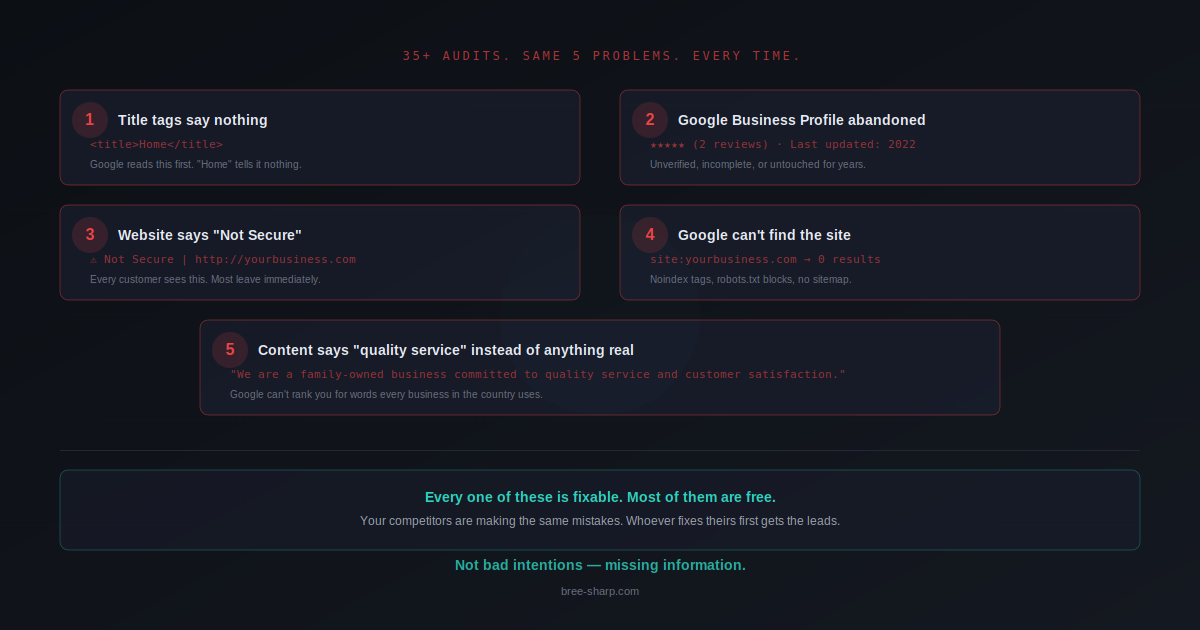Select the number 3 circle badge
This screenshot has width=1200, height=630.
point(90,235)
